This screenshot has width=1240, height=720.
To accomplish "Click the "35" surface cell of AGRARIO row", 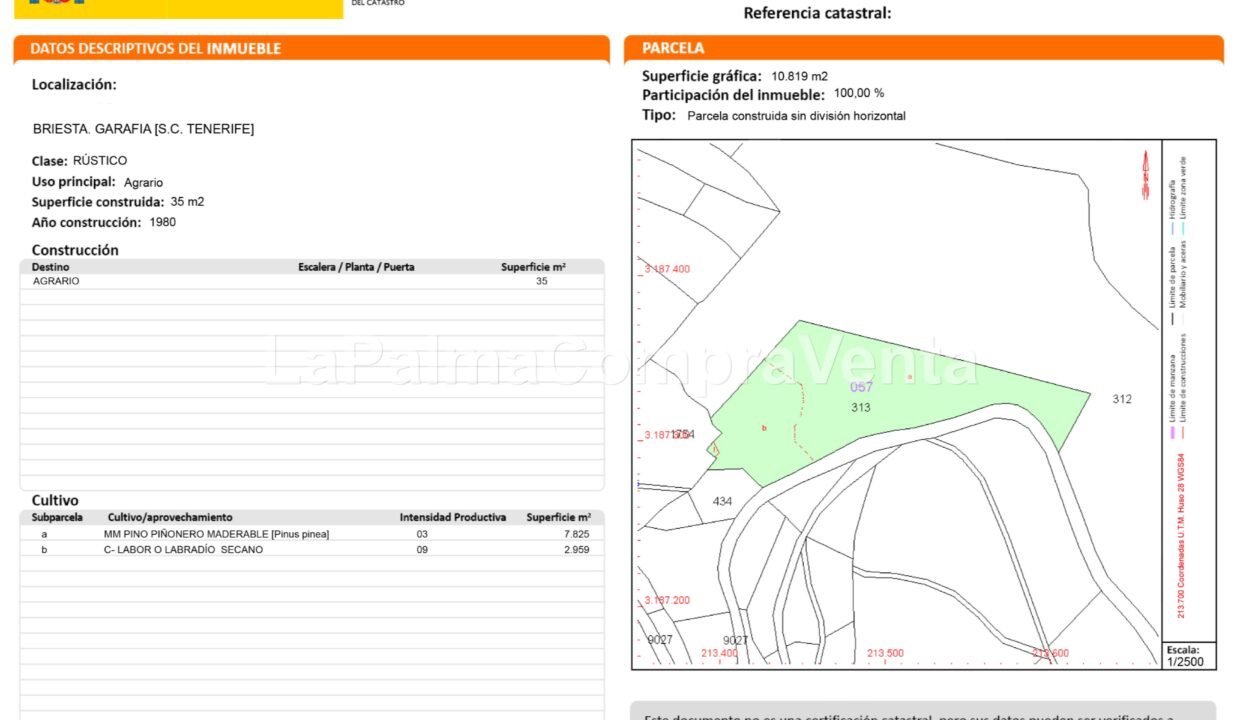I will click(542, 281).
